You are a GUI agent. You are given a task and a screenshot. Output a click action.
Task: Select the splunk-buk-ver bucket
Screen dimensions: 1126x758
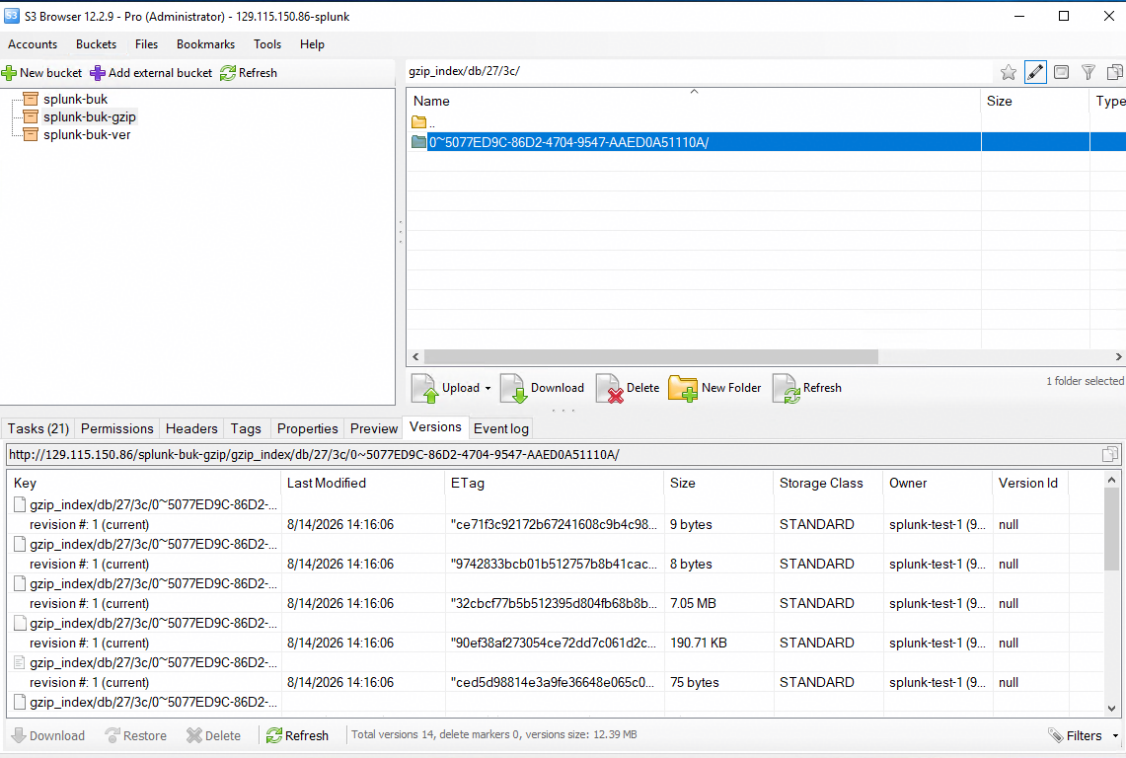click(x=86, y=135)
